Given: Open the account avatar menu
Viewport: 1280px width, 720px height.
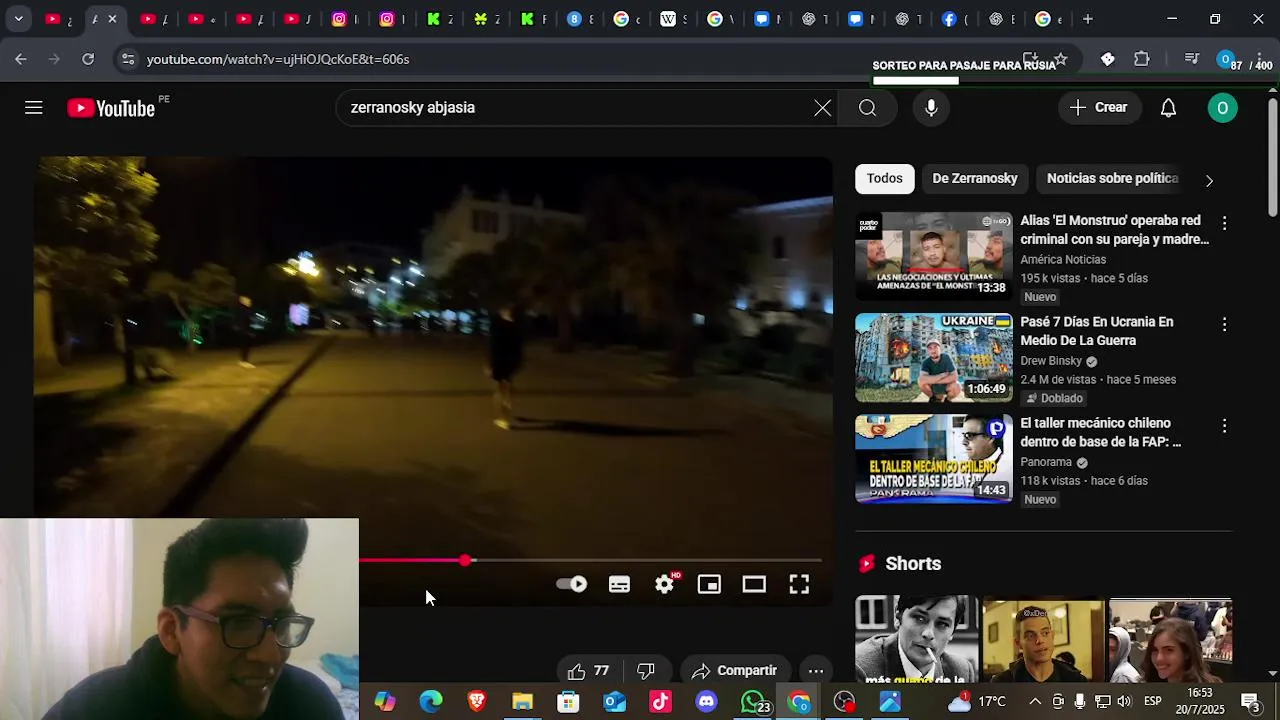Looking at the screenshot, I should point(1222,108).
